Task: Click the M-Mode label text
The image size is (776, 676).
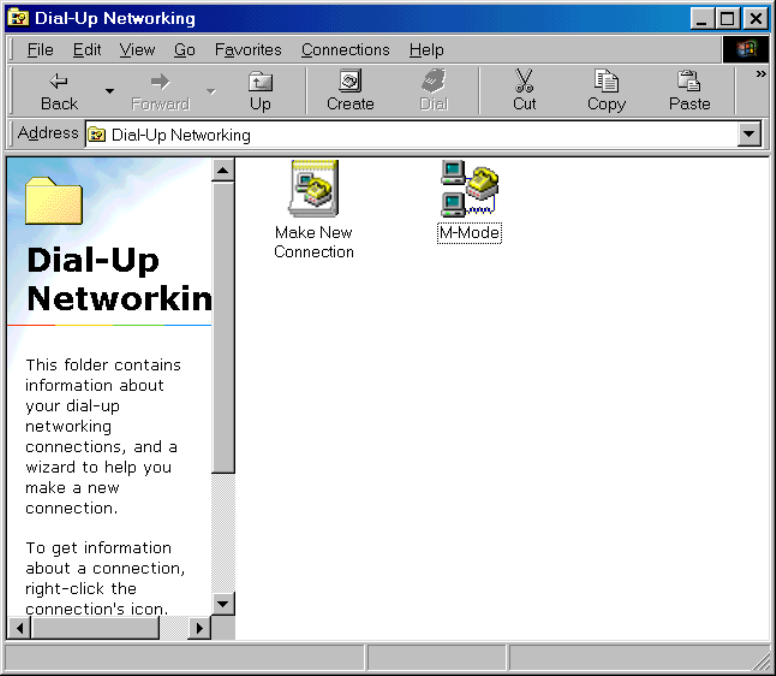Action: tap(469, 233)
